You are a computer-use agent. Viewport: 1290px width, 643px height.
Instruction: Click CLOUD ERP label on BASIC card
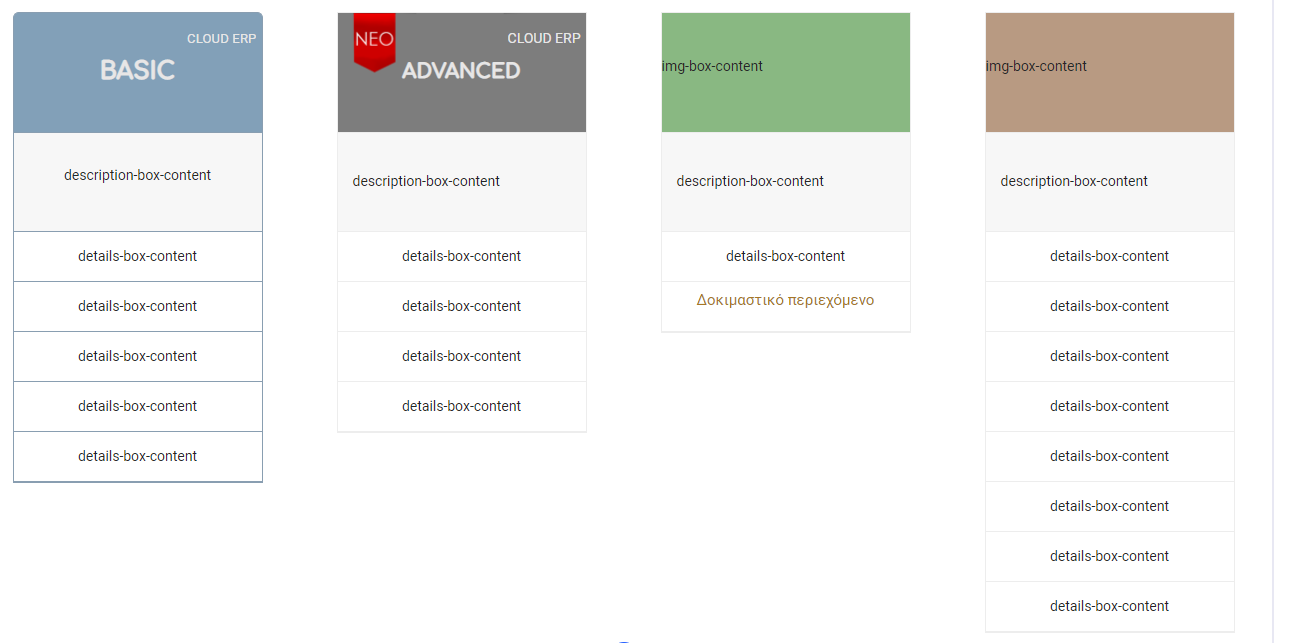pyautogui.click(x=222, y=39)
